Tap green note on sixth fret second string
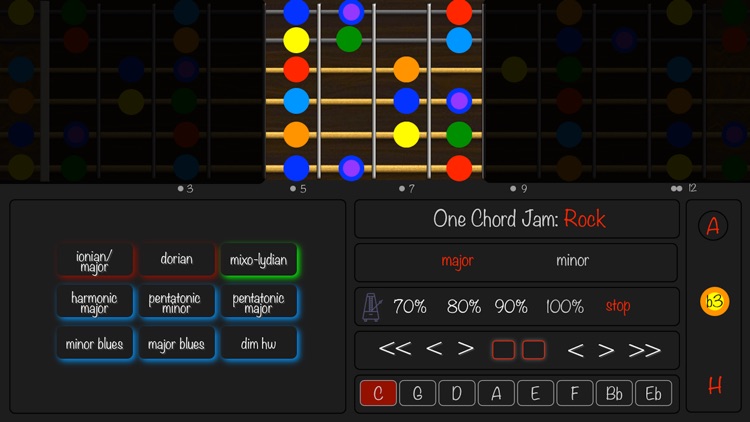This screenshot has height=422, width=750. click(x=349, y=39)
